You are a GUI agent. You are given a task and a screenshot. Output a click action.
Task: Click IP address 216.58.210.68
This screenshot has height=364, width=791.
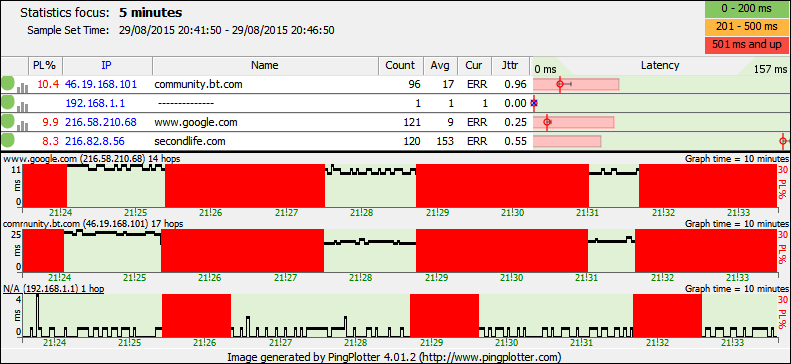pos(101,122)
